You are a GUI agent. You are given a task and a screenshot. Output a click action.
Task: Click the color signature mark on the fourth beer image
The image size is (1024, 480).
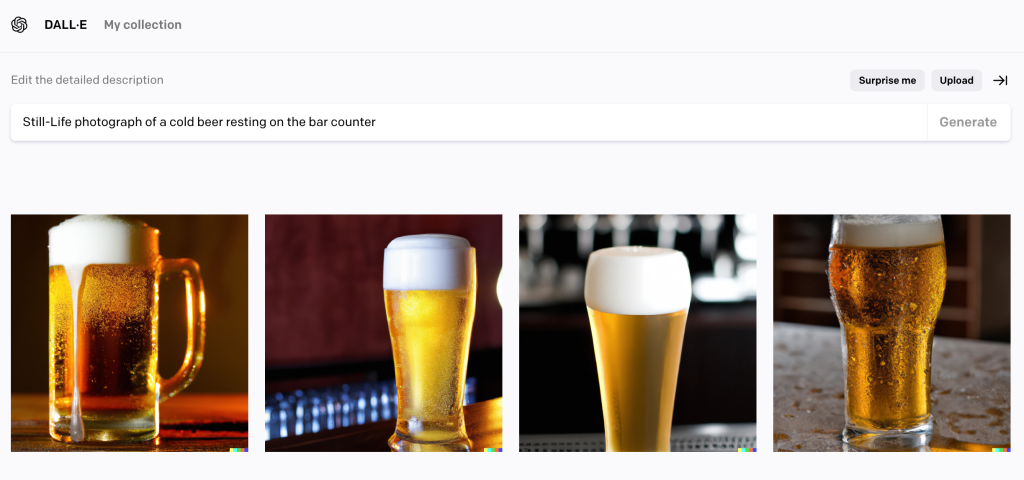click(1001, 449)
